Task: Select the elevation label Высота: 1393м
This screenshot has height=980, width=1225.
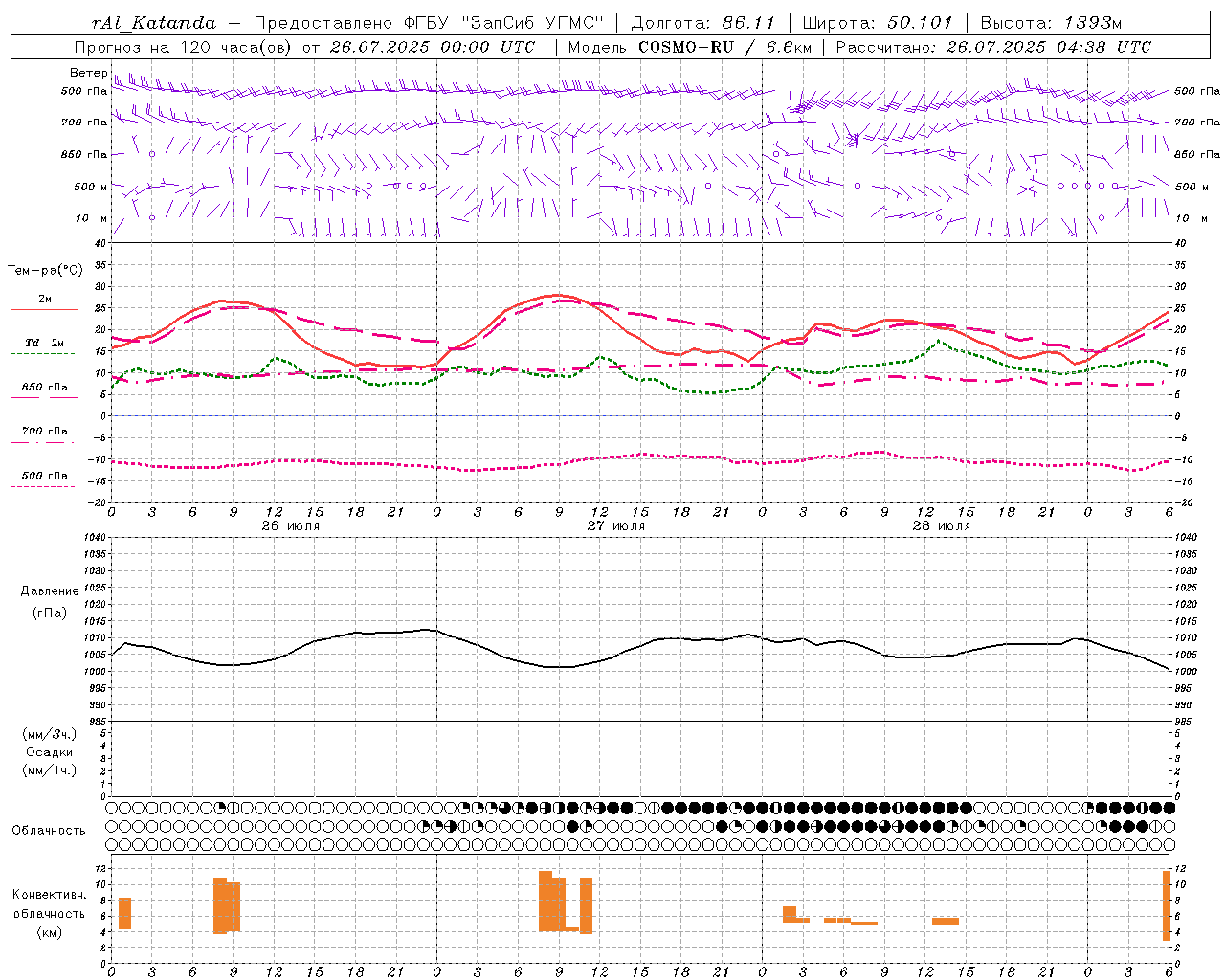Action: tap(1051, 23)
